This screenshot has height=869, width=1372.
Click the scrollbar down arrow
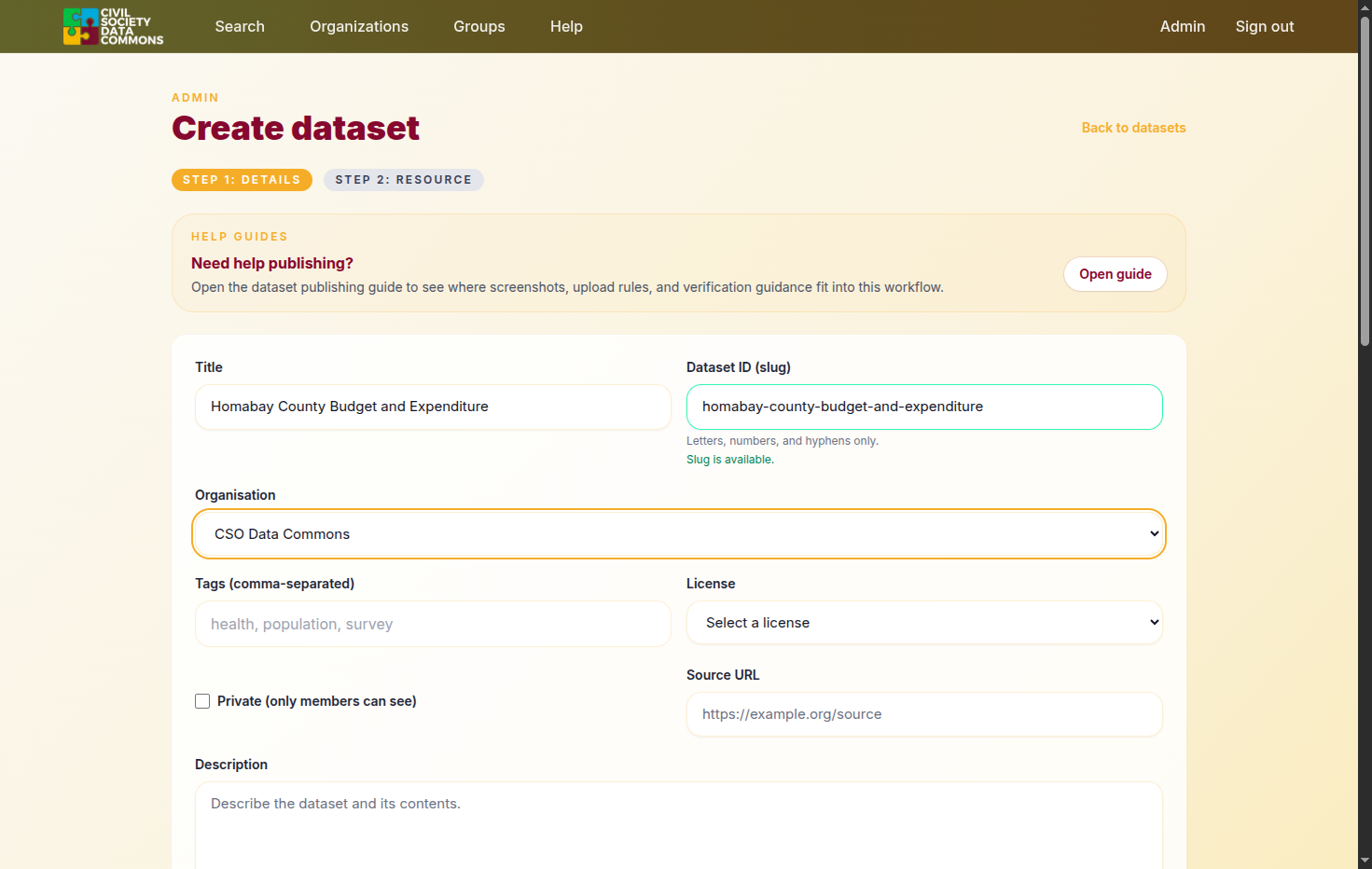(1365, 861)
